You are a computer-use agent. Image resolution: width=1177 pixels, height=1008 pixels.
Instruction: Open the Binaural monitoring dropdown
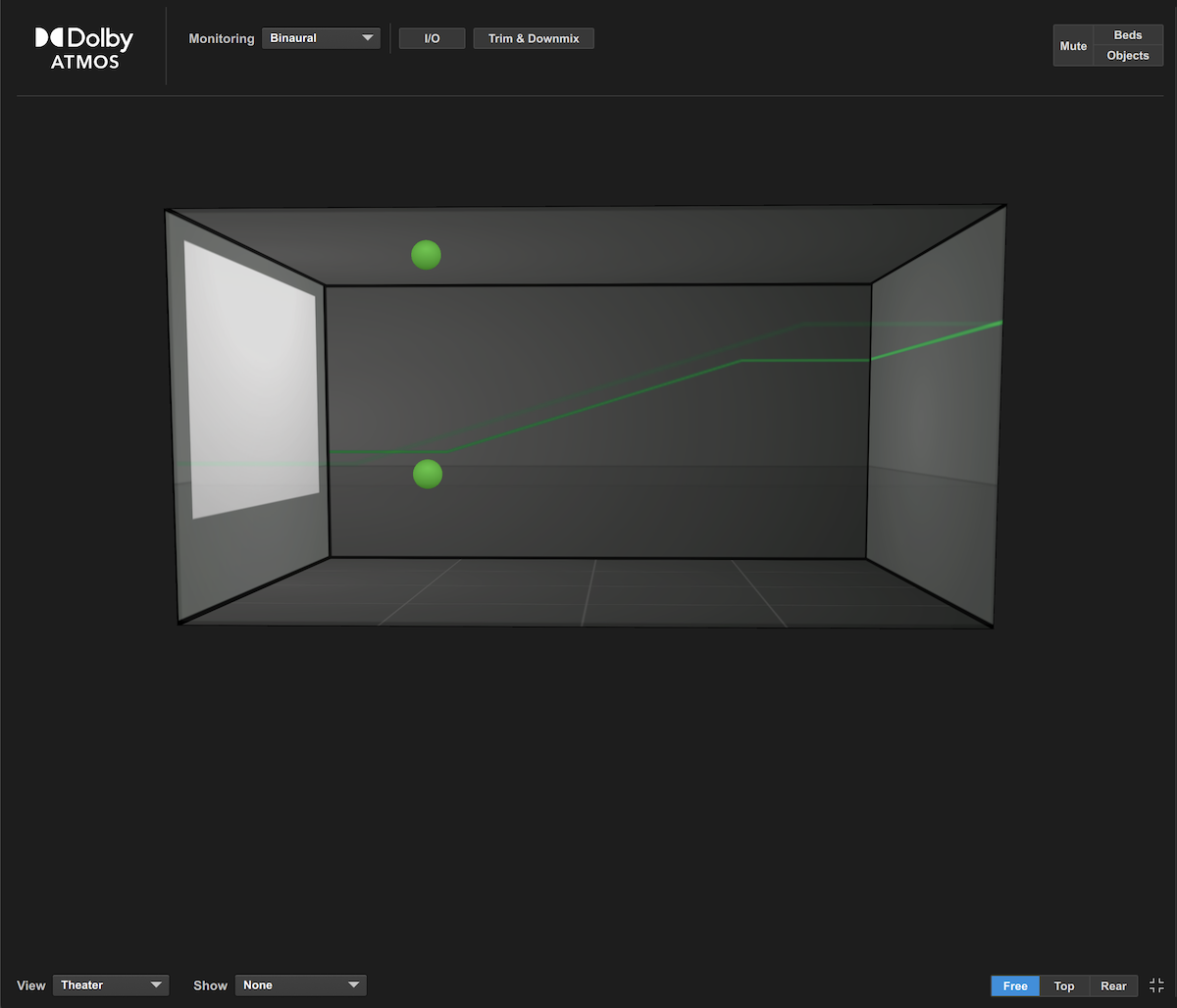point(321,37)
